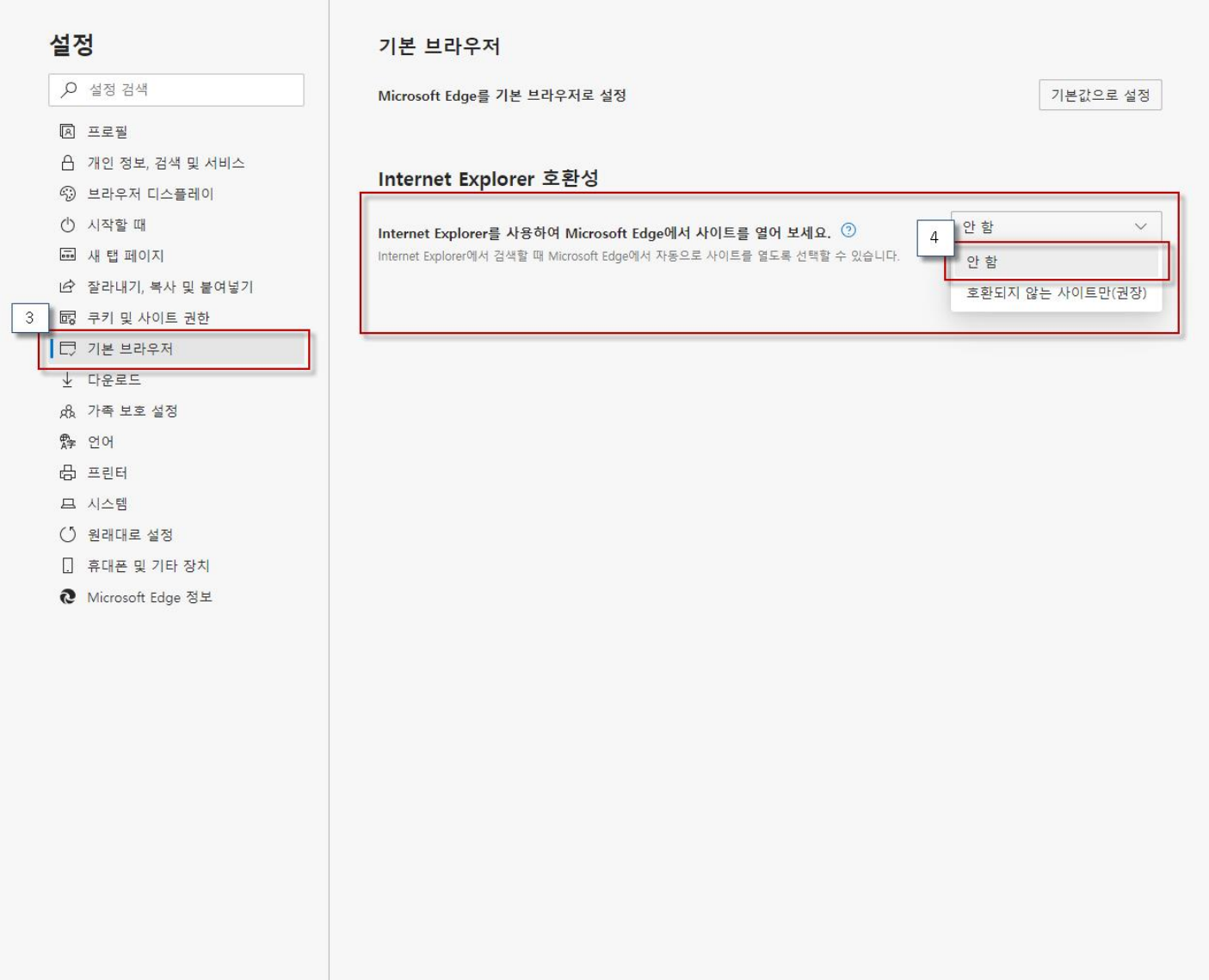The height and width of the screenshot is (980, 1209).
Task: Click the magnifier icon in 설정 검색
Action: pyautogui.click(x=69, y=89)
